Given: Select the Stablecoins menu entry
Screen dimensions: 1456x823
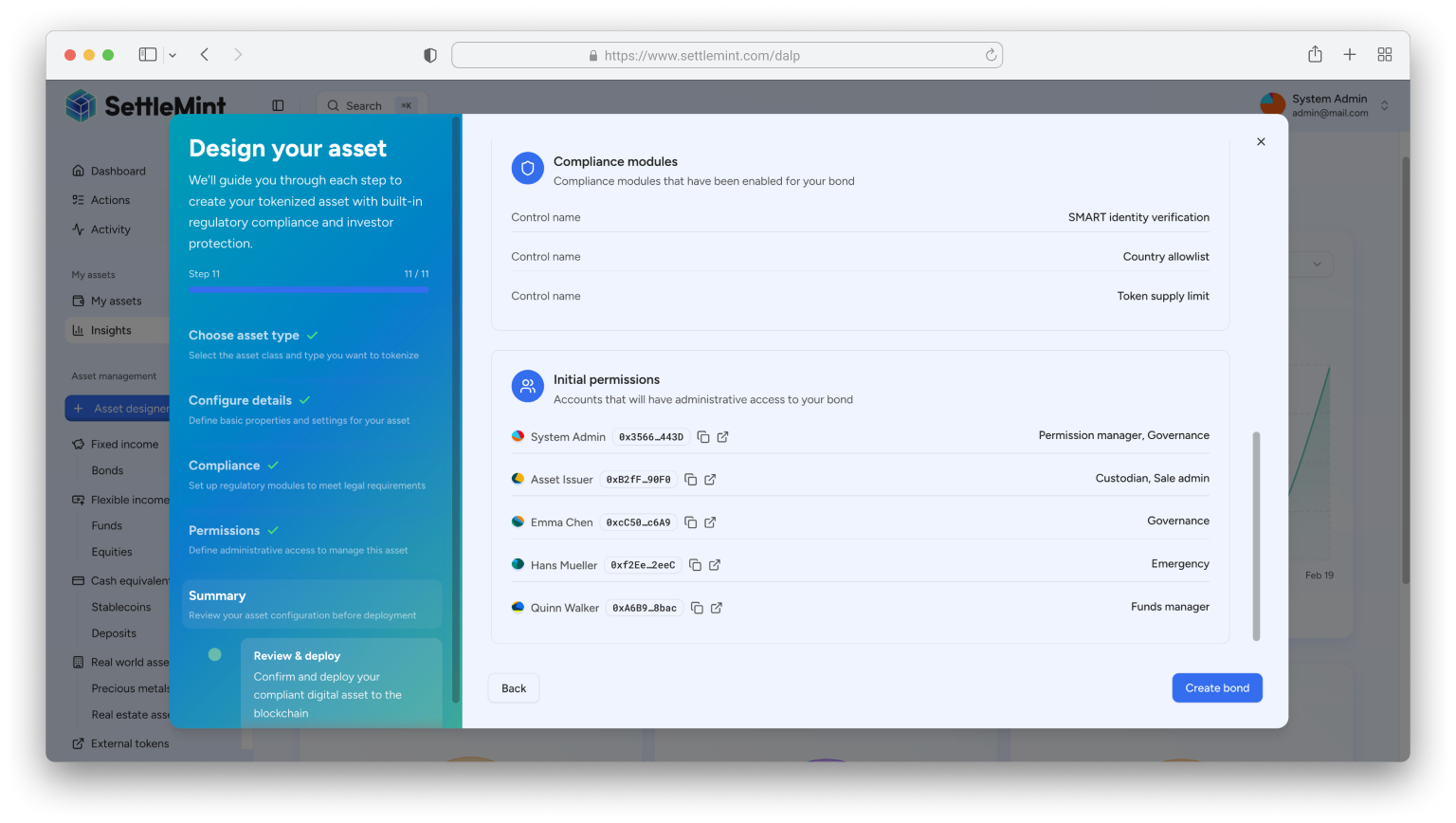Looking at the screenshot, I should click(x=120, y=607).
